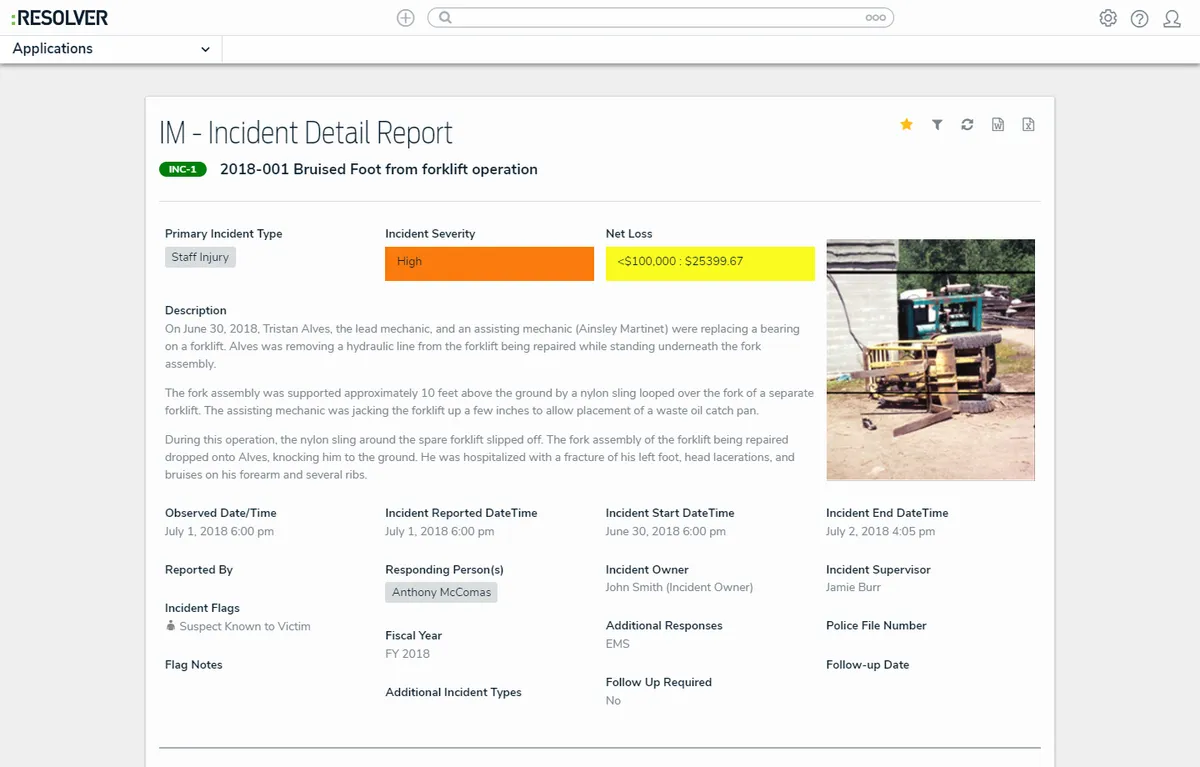Click Jamie Burr supervisor name
This screenshot has width=1200, height=767.
(854, 588)
